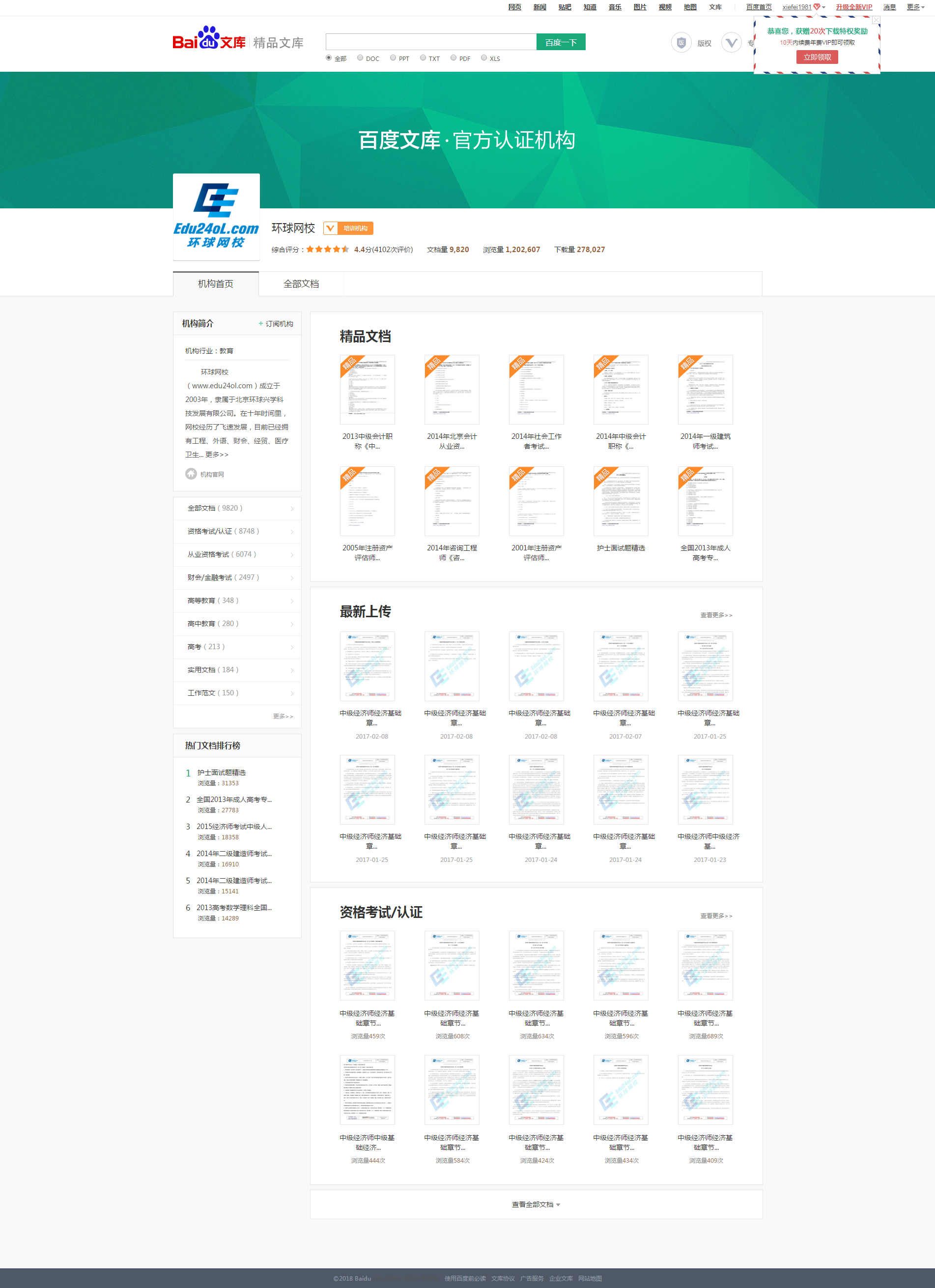Screen dimensions: 935x1288
Task: Click 文库协议 footer link
Action: (x=503, y=1278)
